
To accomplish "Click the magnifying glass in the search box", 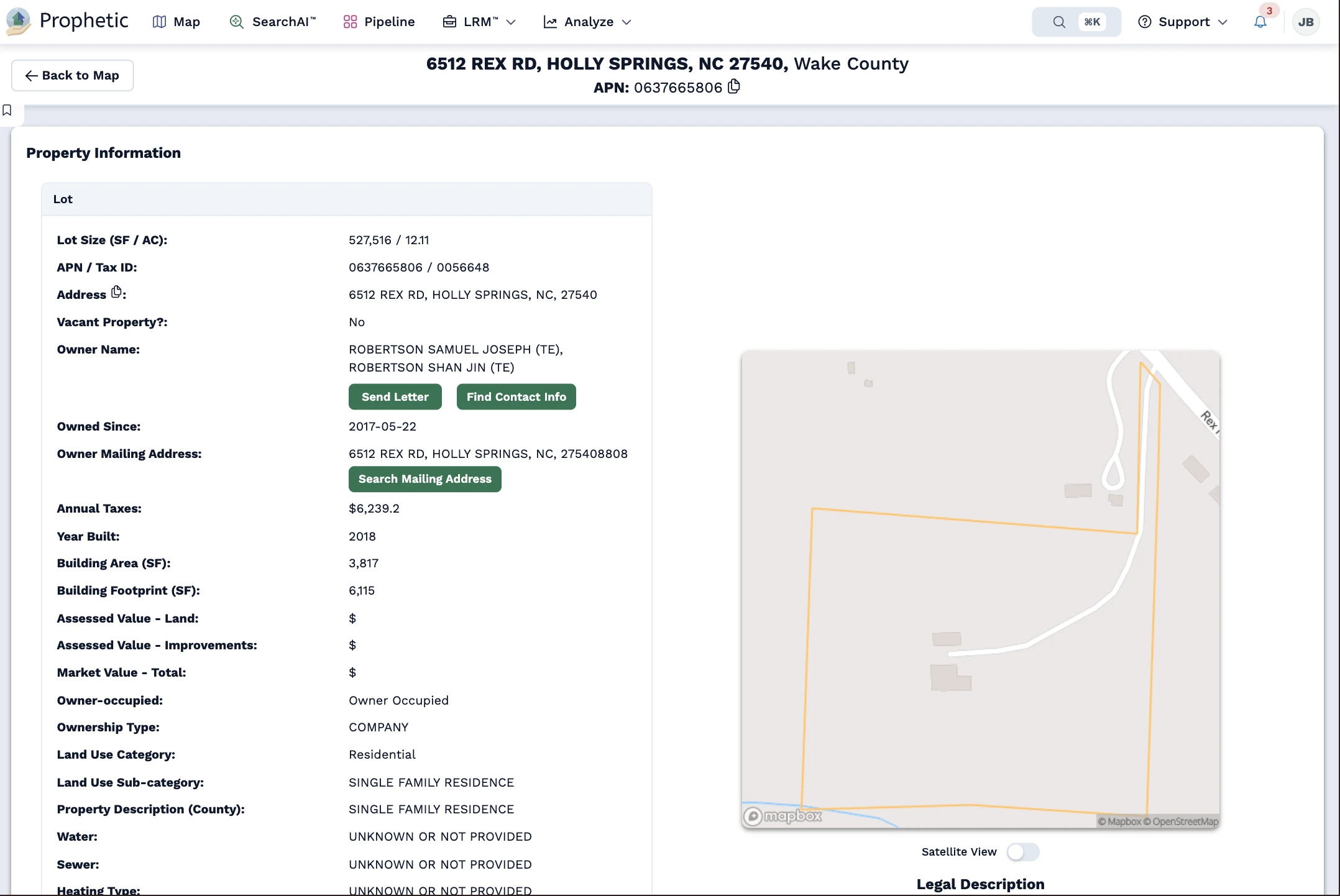I will (1059, 22).
